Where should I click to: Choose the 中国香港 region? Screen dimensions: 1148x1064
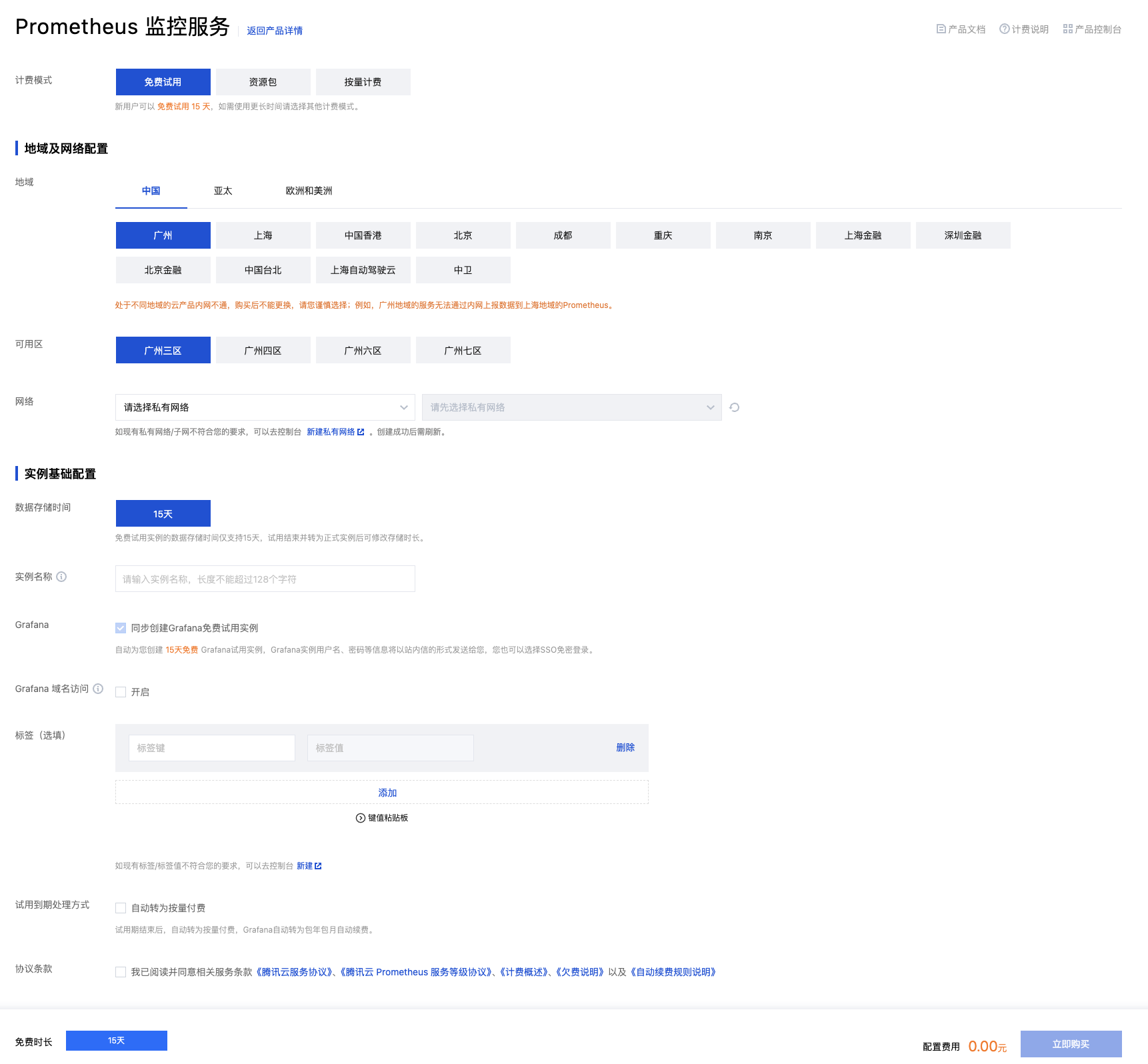coord(363,235)
